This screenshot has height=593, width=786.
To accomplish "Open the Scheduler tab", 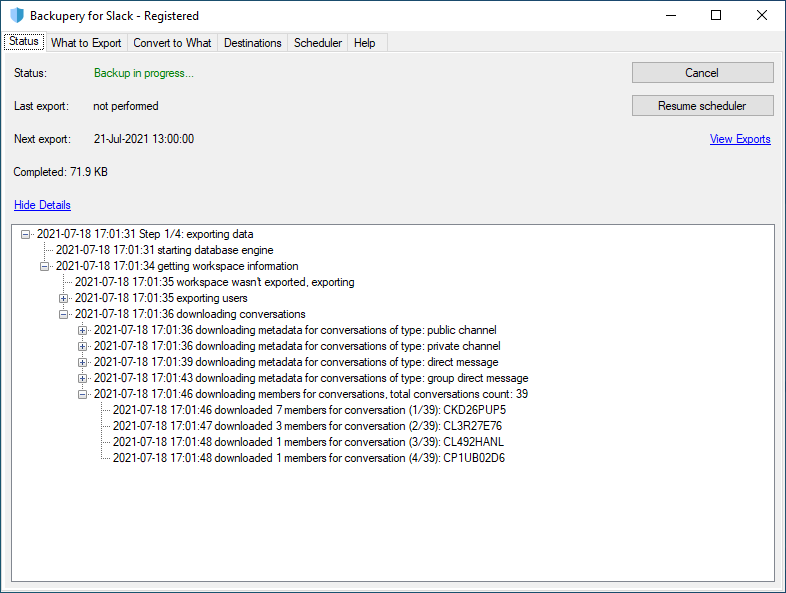I will pyautogui.click(x=318, y=43).
